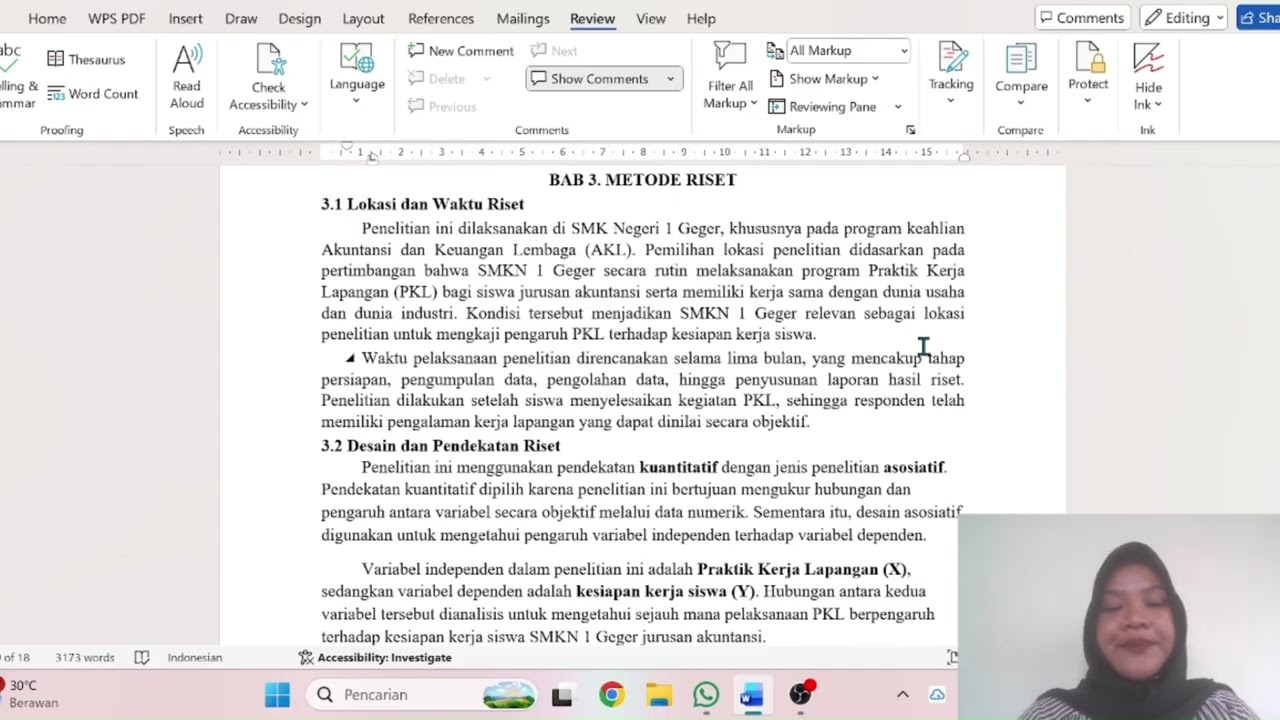The height and width of the screenshot is (720, 1280).
Task: Open the Insert tab
Action: pos(185,18)
